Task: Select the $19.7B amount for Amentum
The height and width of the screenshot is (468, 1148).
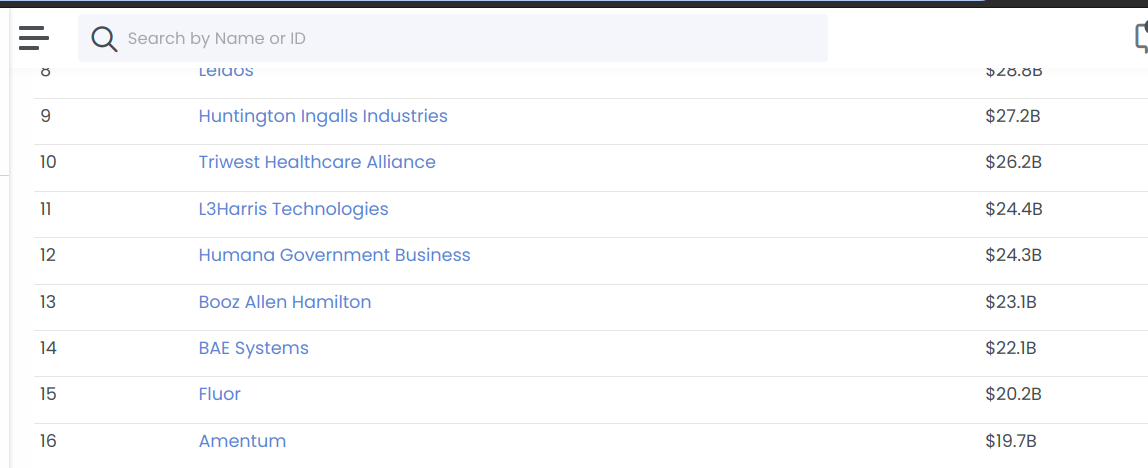Action: [x=1010, y=441]
